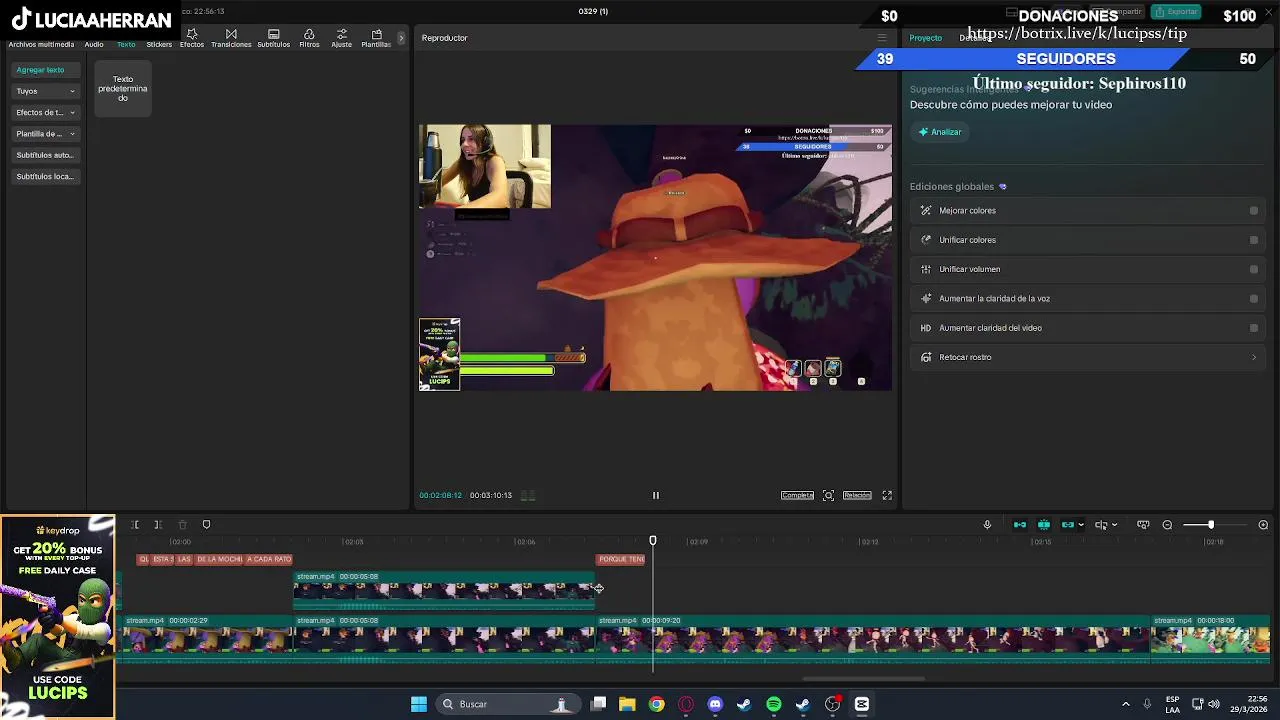The width and height of the screenshot is (1280, 720).
Task: Enable the Unificar volumen checkbox
Action: pos(1254,269)
